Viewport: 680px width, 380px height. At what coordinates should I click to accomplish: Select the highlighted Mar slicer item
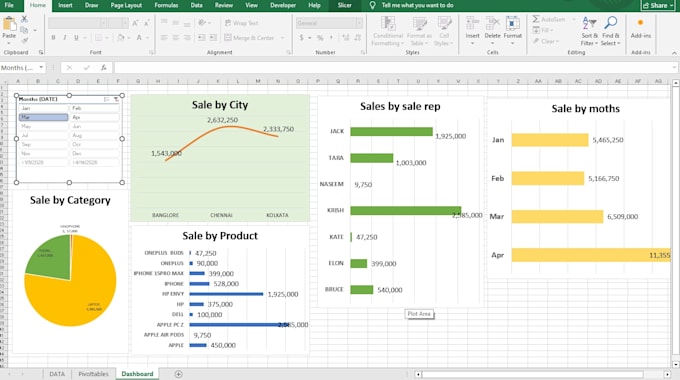tap(43, 118)
